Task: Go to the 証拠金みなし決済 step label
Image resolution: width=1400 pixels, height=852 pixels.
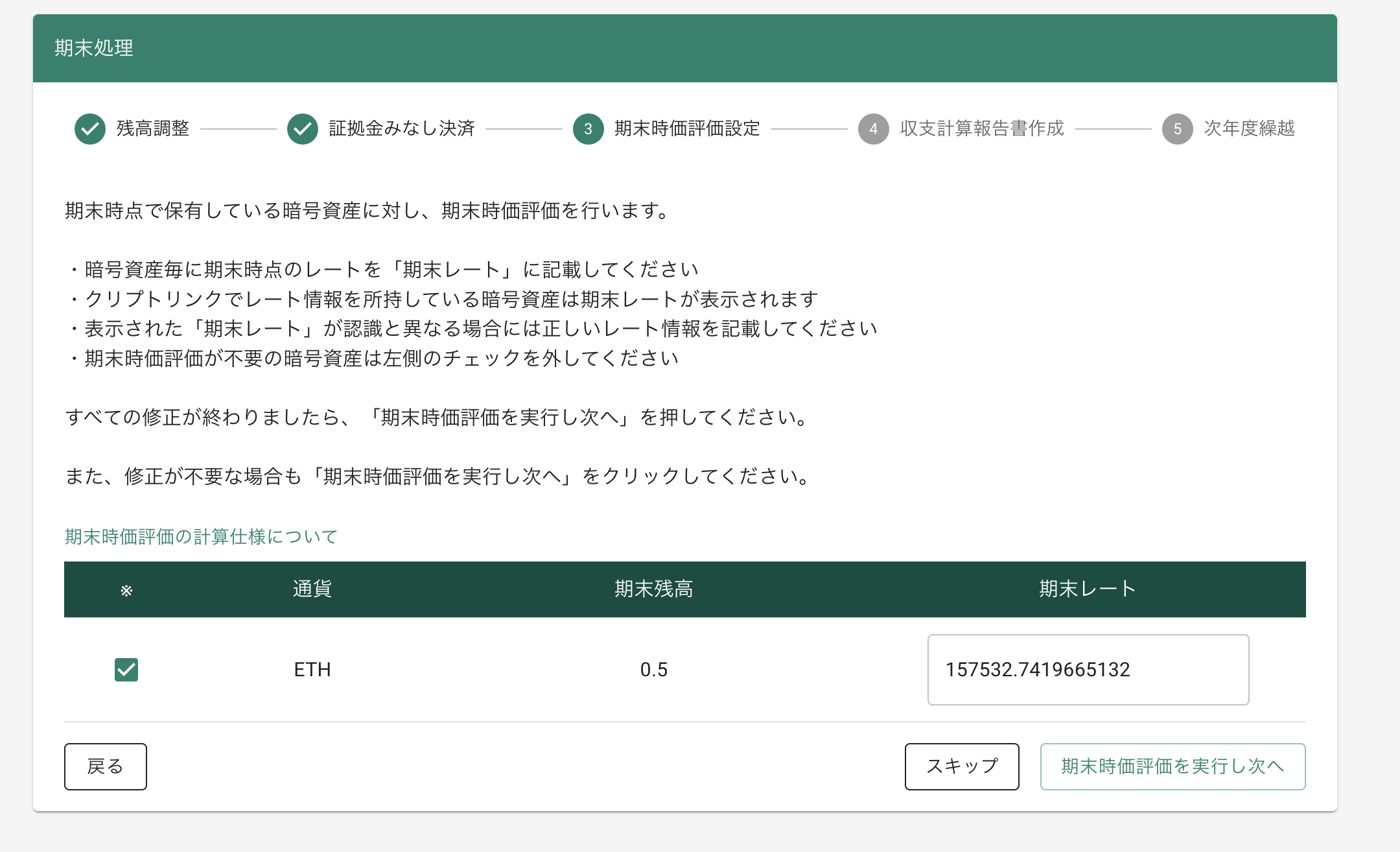Action: tap(402, 128)
